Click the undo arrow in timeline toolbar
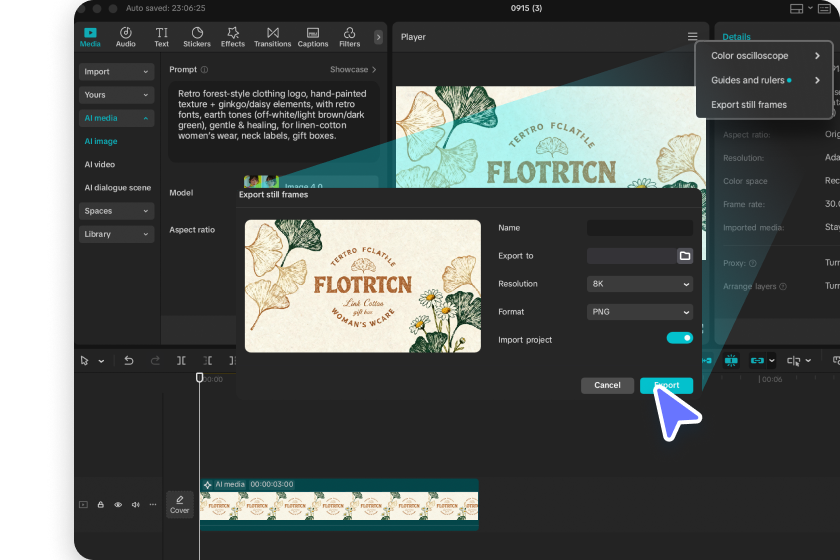 point(129,360)
